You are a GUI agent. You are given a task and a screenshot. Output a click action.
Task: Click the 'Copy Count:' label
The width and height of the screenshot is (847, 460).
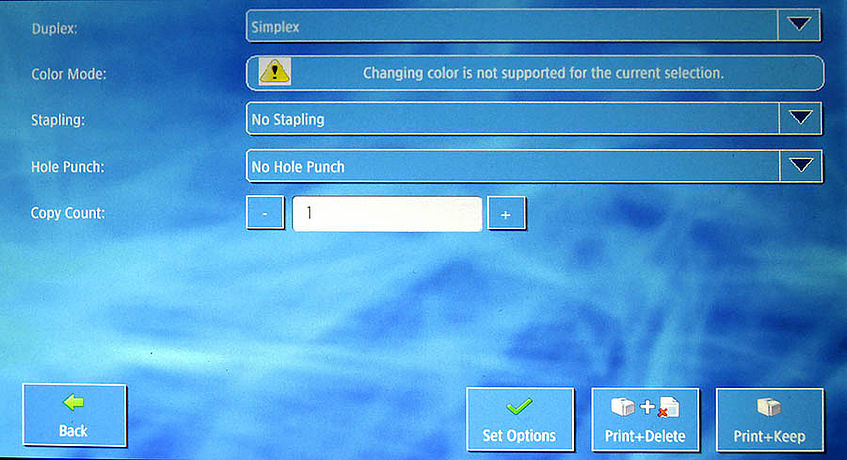point(68,213)
